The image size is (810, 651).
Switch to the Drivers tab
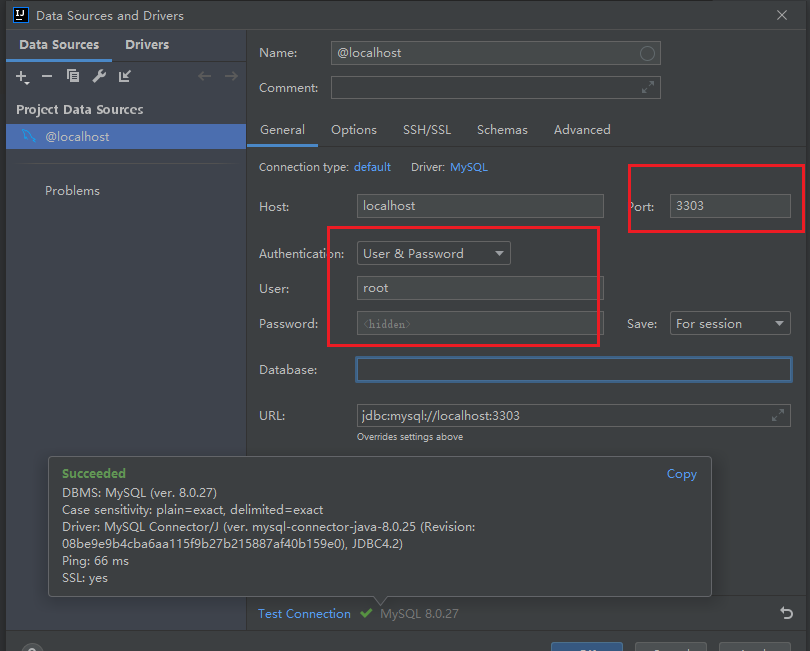[147, 45]
